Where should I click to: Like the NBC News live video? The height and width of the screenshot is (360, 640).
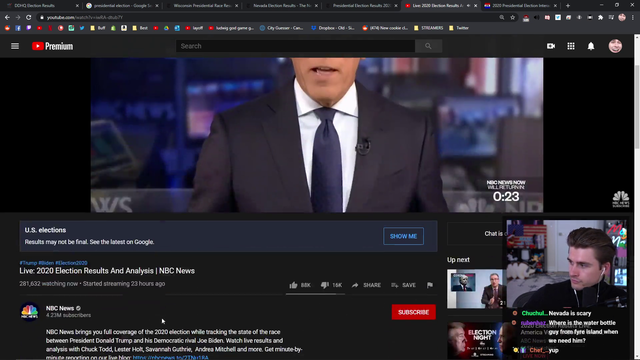[300, 285]
